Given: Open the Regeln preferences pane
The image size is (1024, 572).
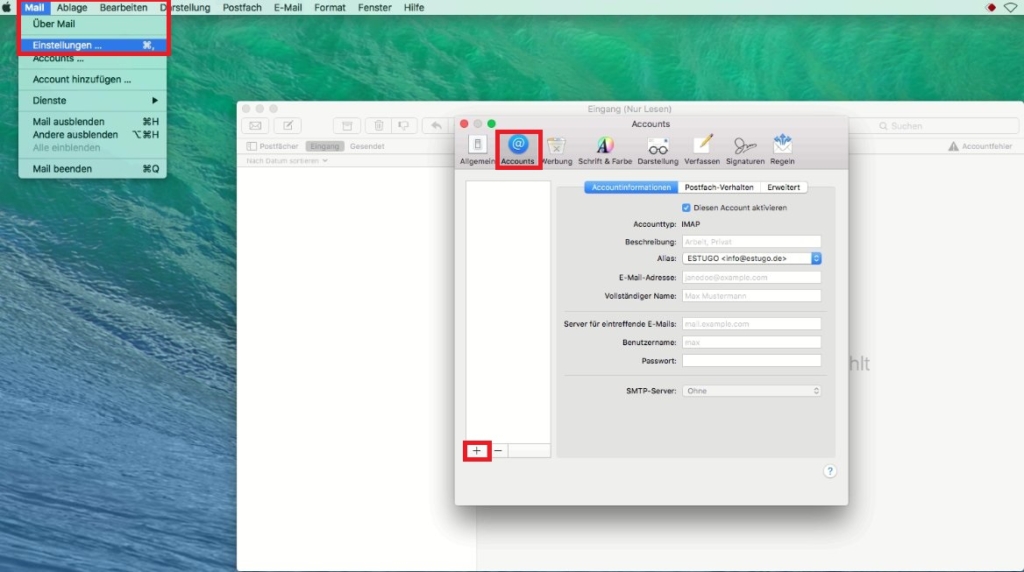Looking at the screenshot, I should pyautogui.click(x=782, y=149).
